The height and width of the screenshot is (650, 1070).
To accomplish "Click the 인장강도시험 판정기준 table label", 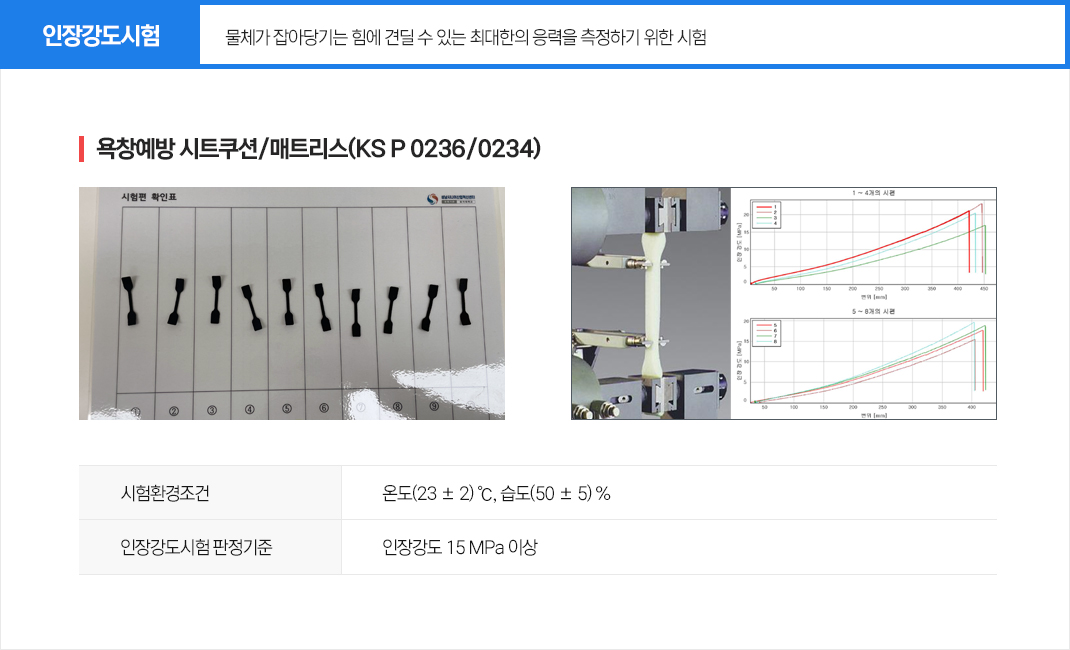I will coord(197,547).
